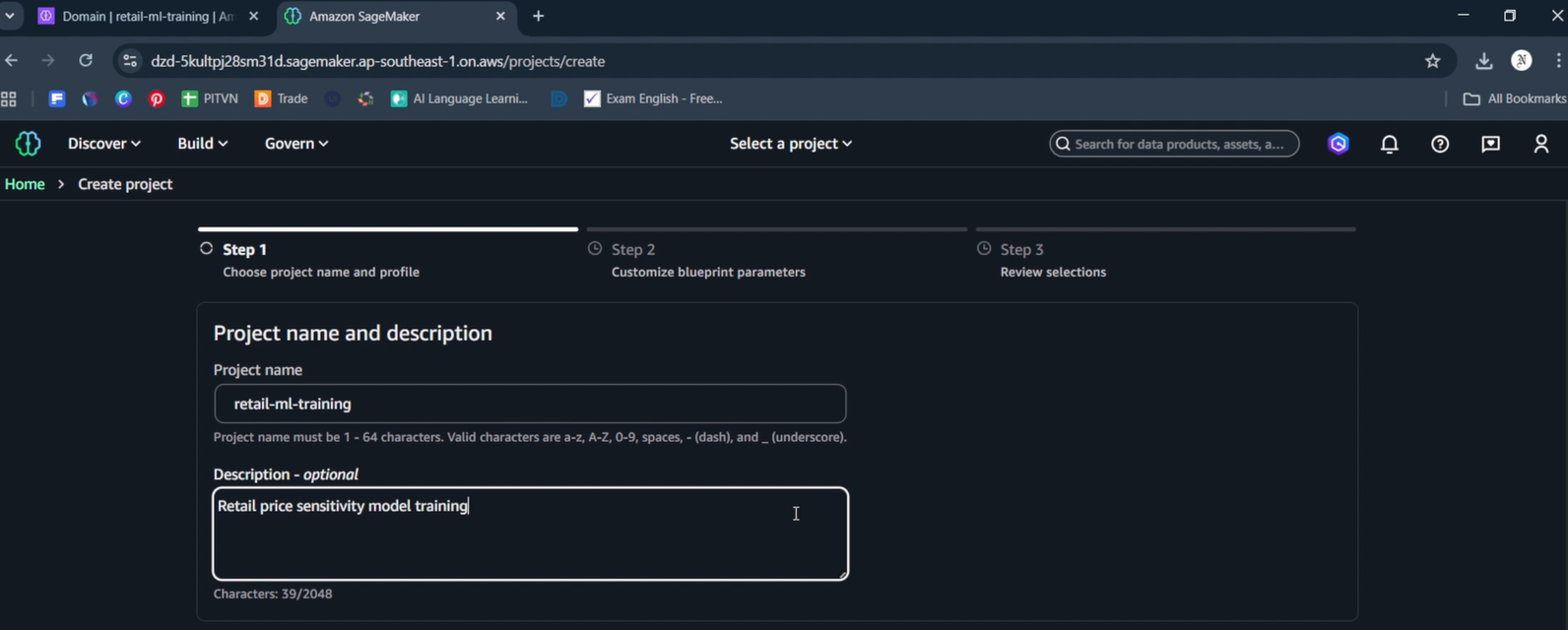This screenshot has height=630, width=1568.
Task: Close the Domain retail-ml-training browser tab
Action: coord(253,16)
